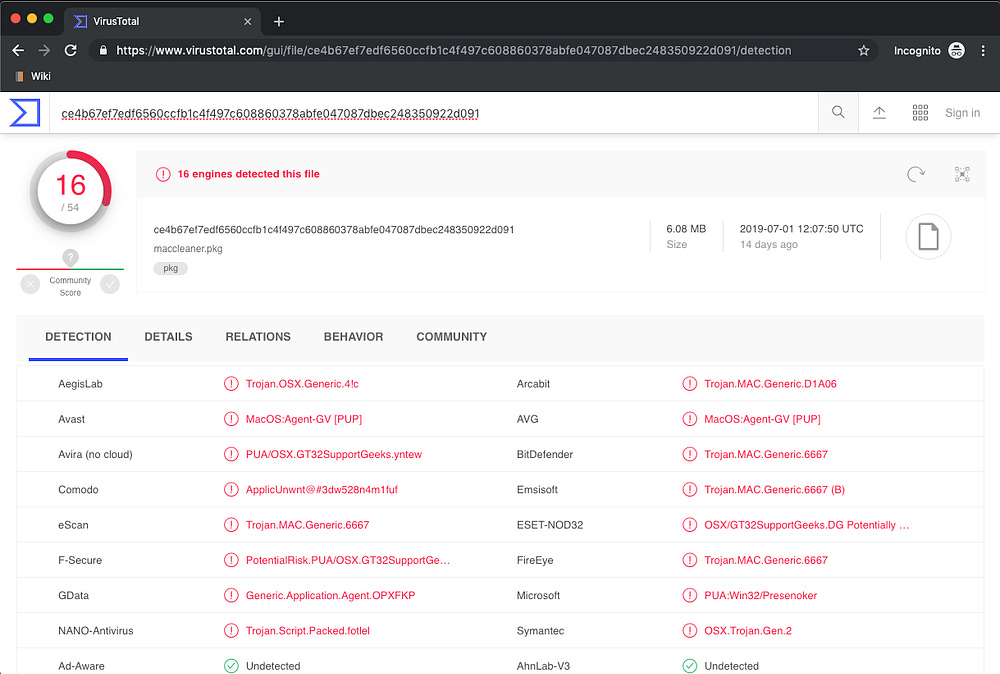Click ApplicUnwnt@#3dw528n4m1fuf detection

[321, 490]
